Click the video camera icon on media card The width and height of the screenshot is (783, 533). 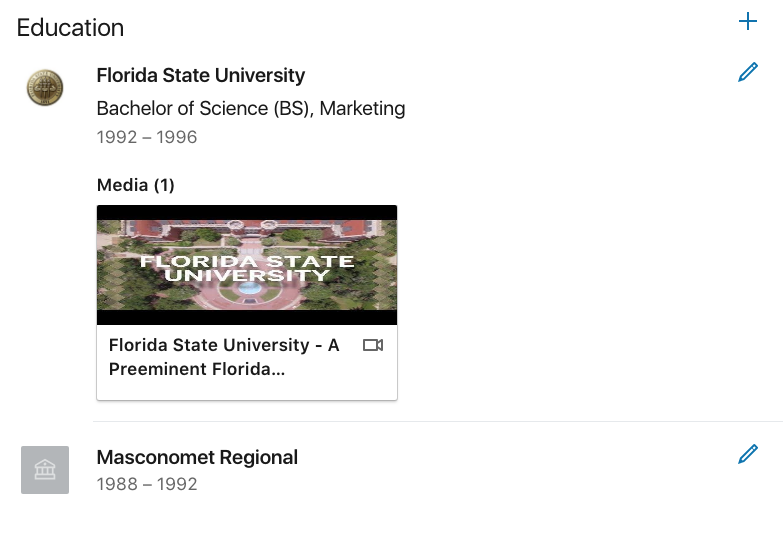(373, 345)
